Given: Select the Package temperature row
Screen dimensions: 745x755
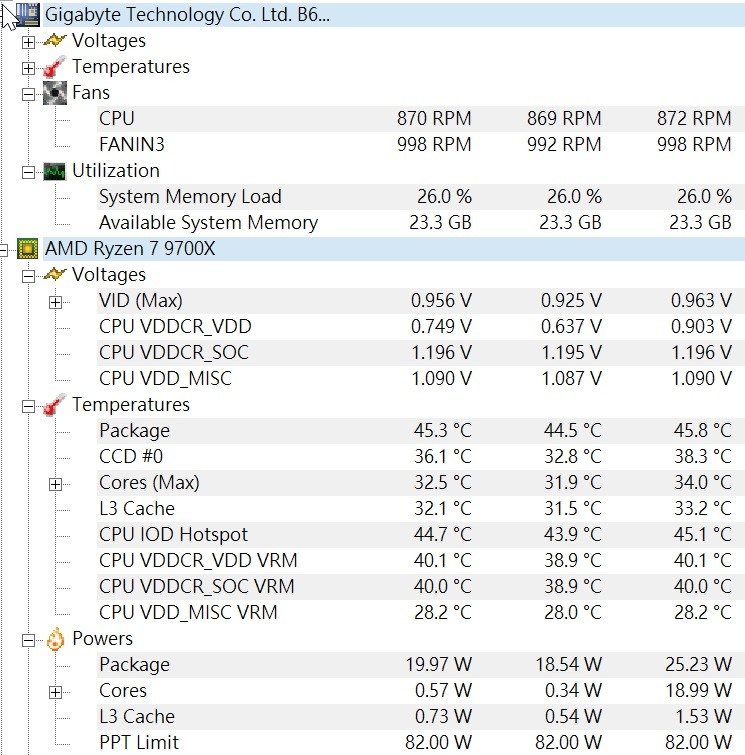Looking at the screenshot, I should [420, 430].
